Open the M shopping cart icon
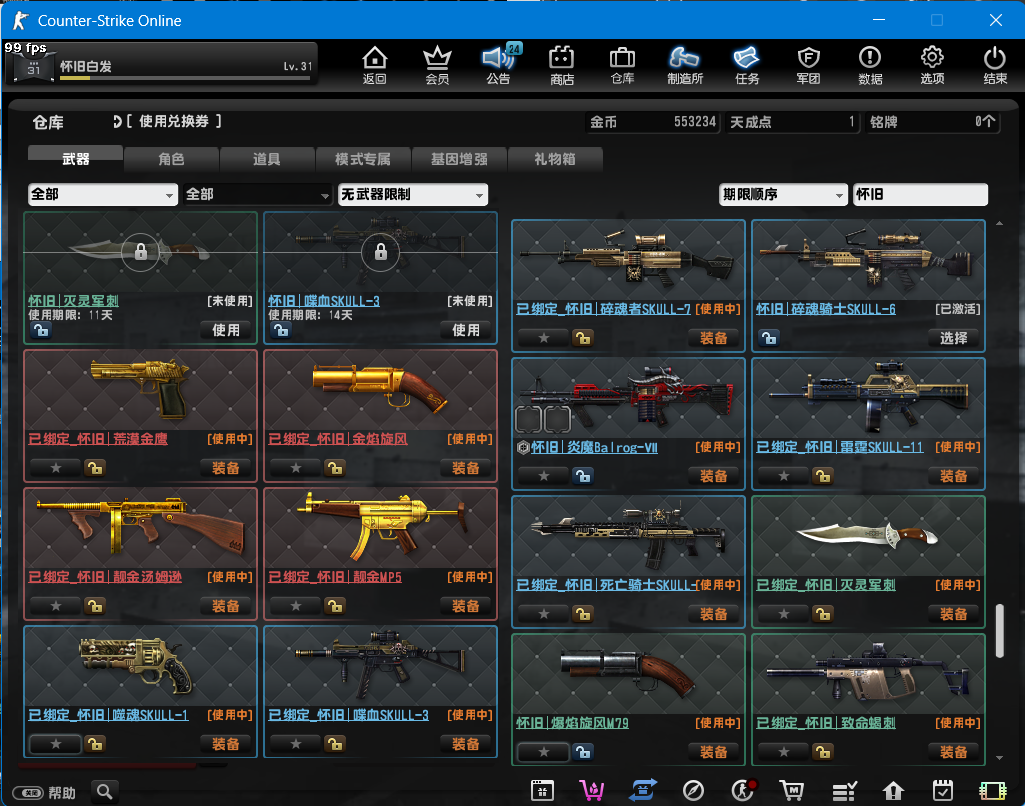The image size is (1025, 806). [792, 791]
